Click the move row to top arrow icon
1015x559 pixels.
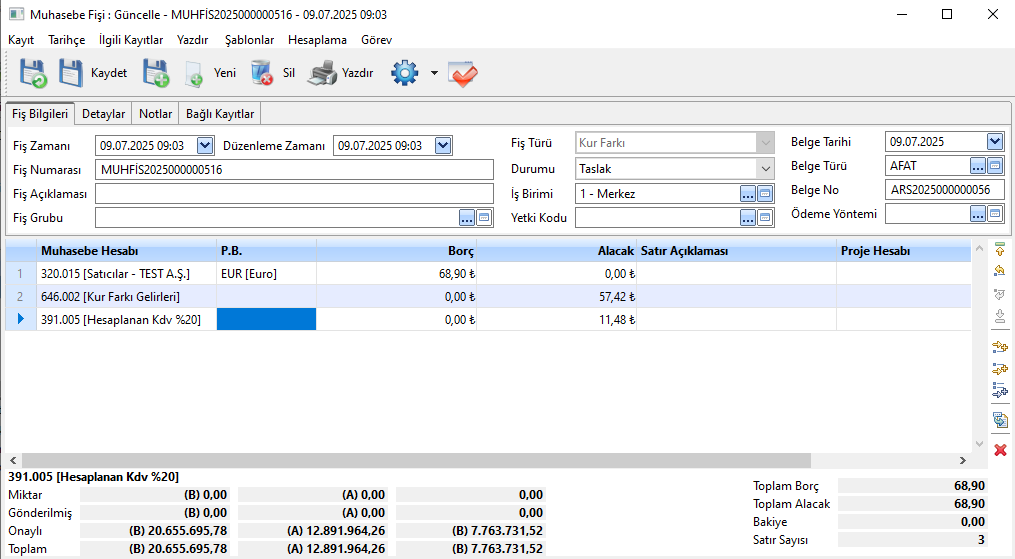[999, 248]
